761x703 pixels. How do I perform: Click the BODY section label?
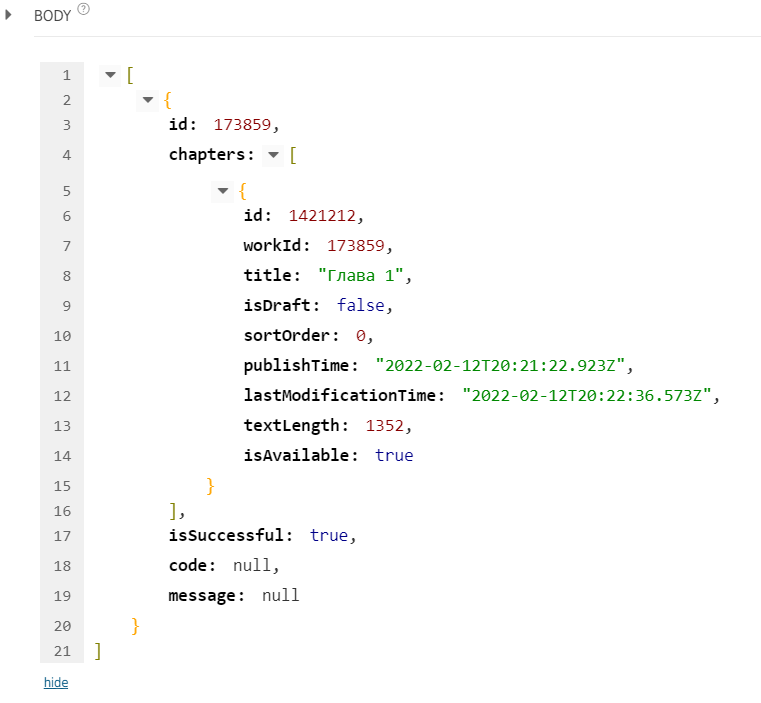[52, 16]
